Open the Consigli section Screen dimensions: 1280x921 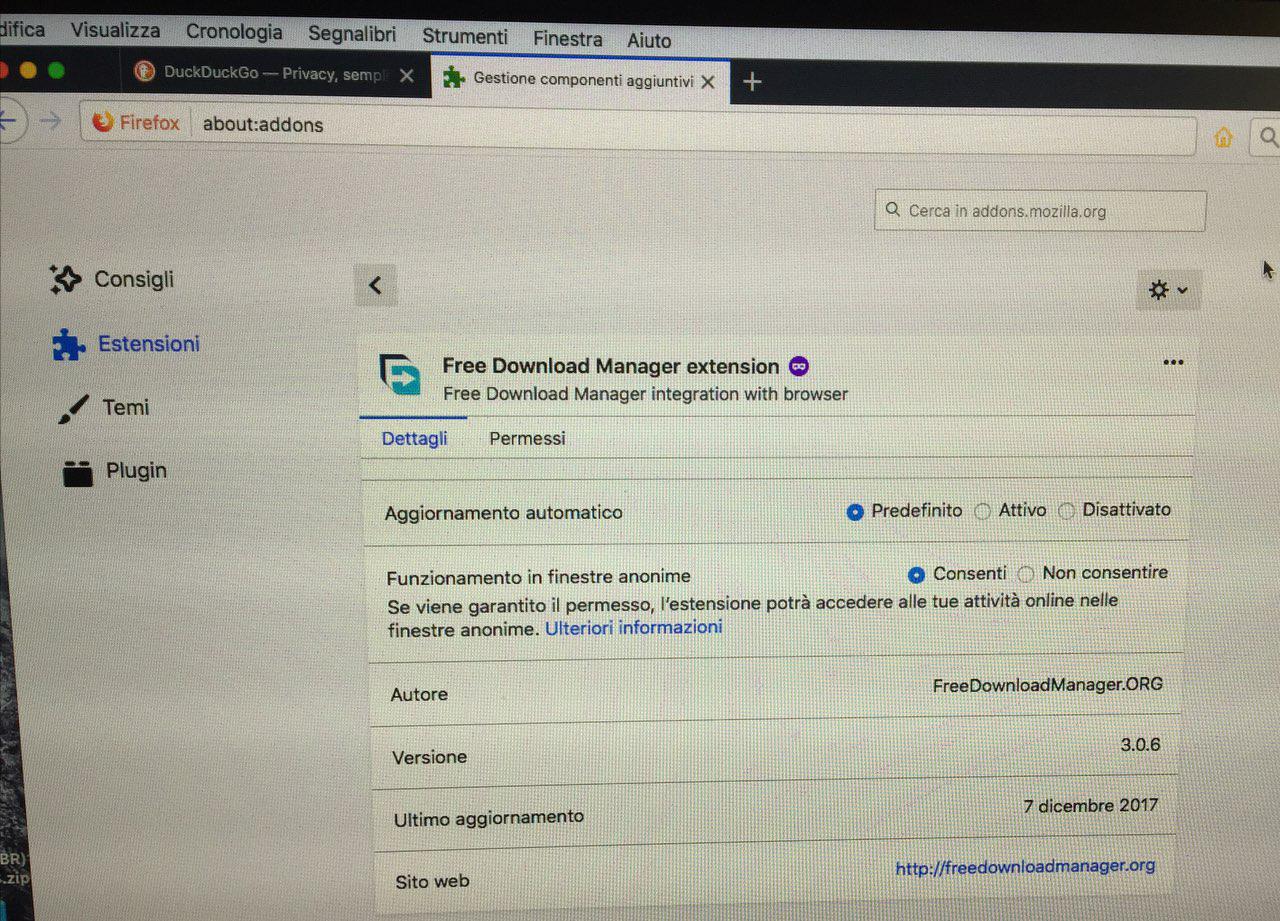(111, 280)
